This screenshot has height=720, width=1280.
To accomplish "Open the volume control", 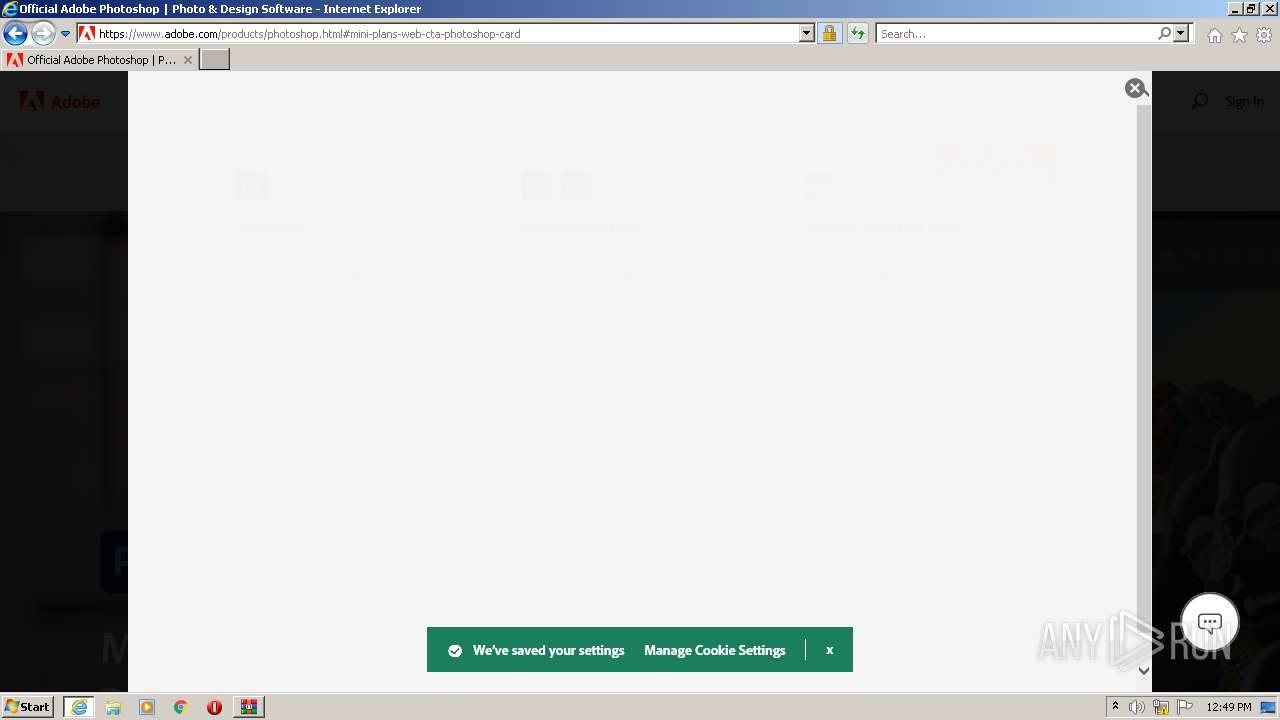I will coord(1137,707).
